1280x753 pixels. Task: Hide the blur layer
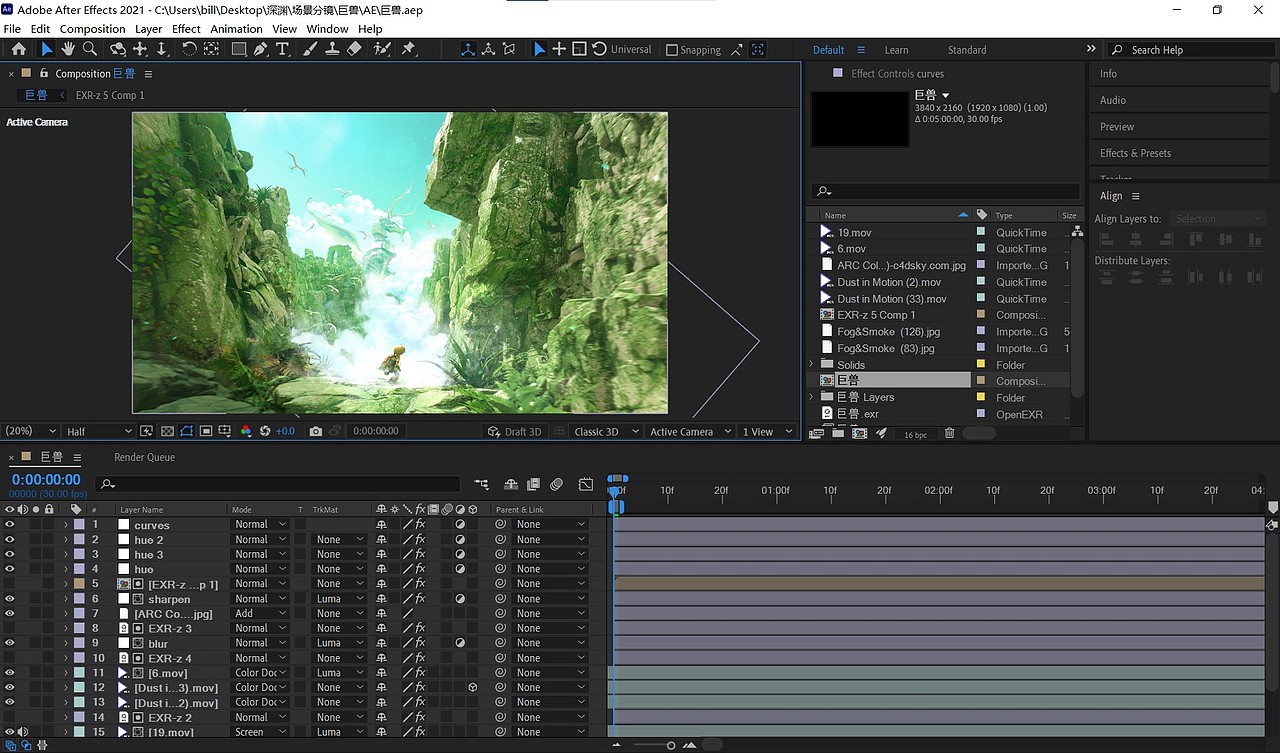[10, 642]
